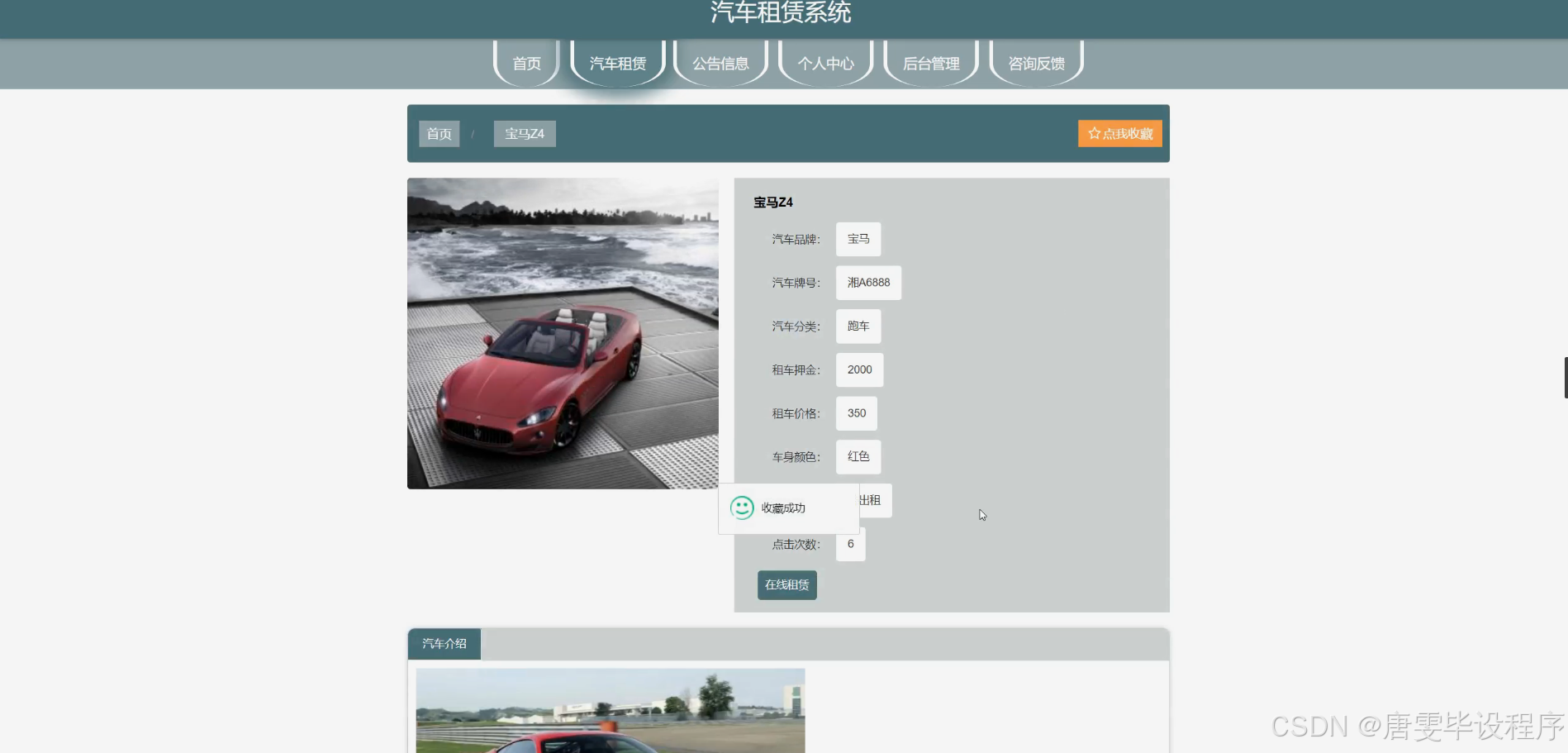Screen dimensions: 1568x753
Task: Click the 首页 breadcrumb link
Action: click(440, 134)
